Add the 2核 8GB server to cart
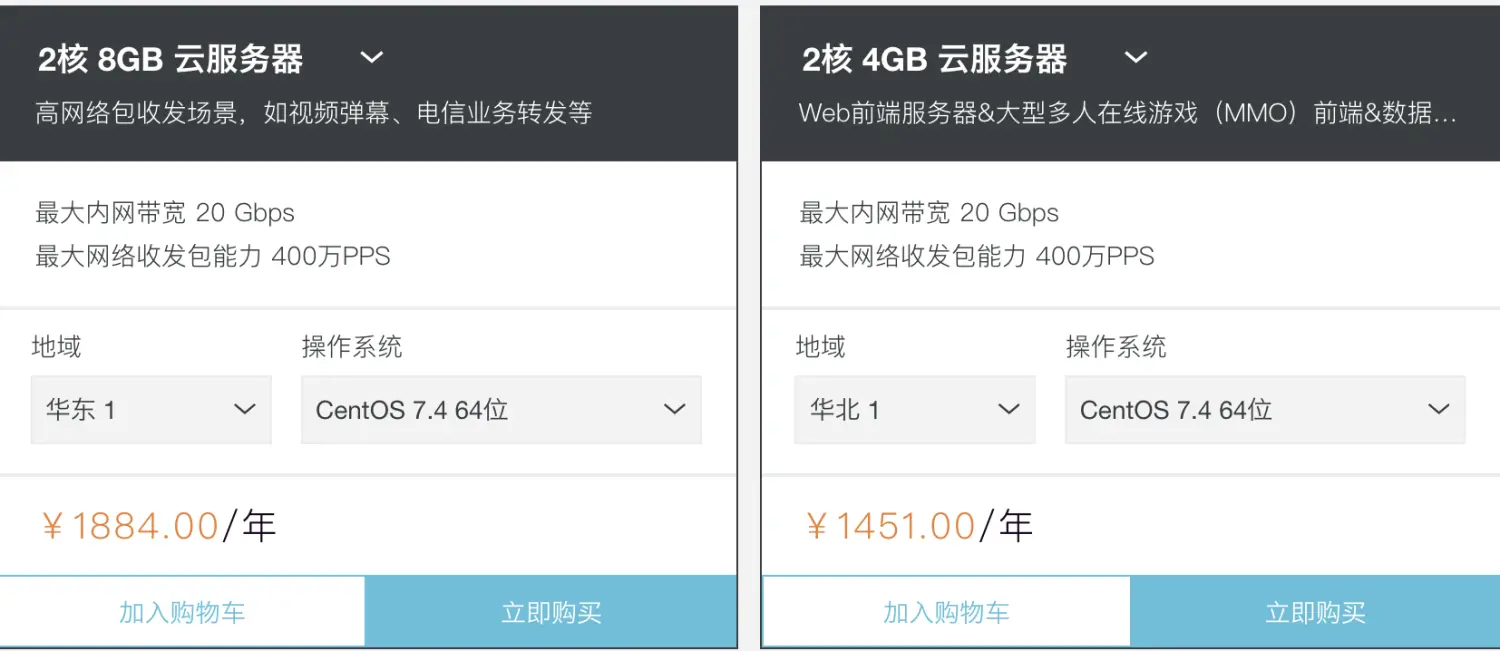 [x=182, y=612]
